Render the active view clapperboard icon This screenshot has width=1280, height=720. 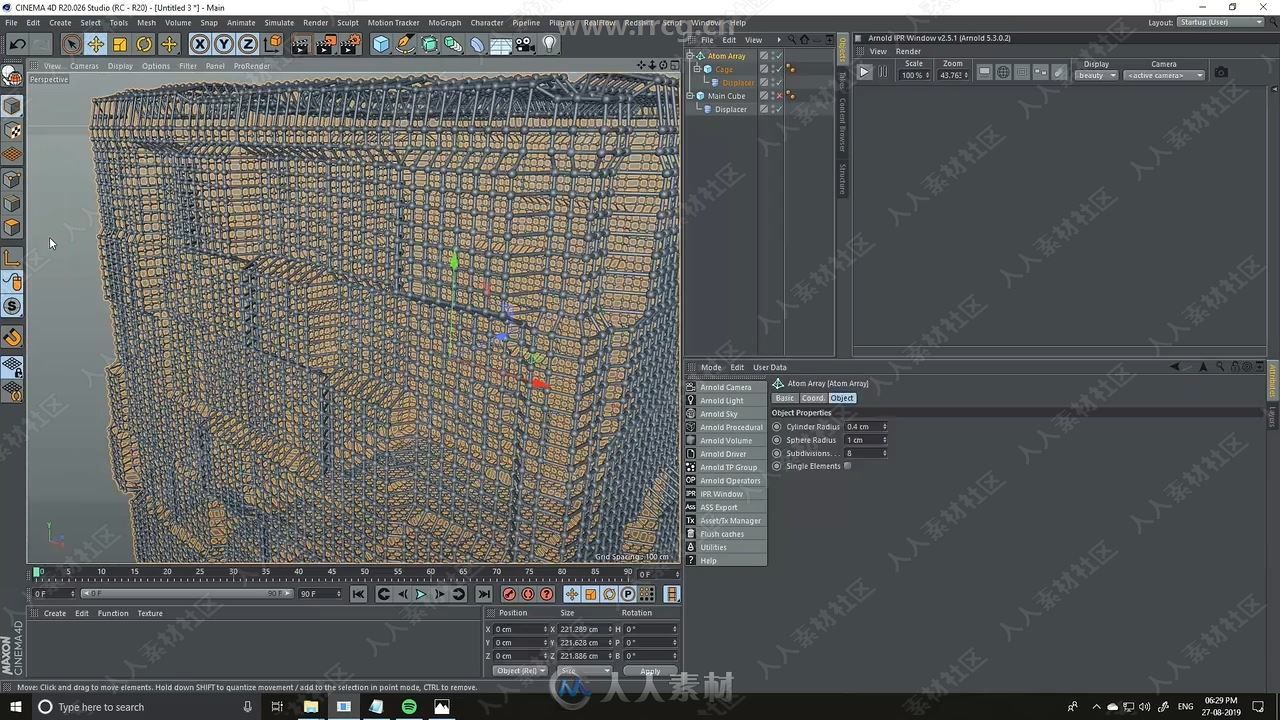(301, 44)
